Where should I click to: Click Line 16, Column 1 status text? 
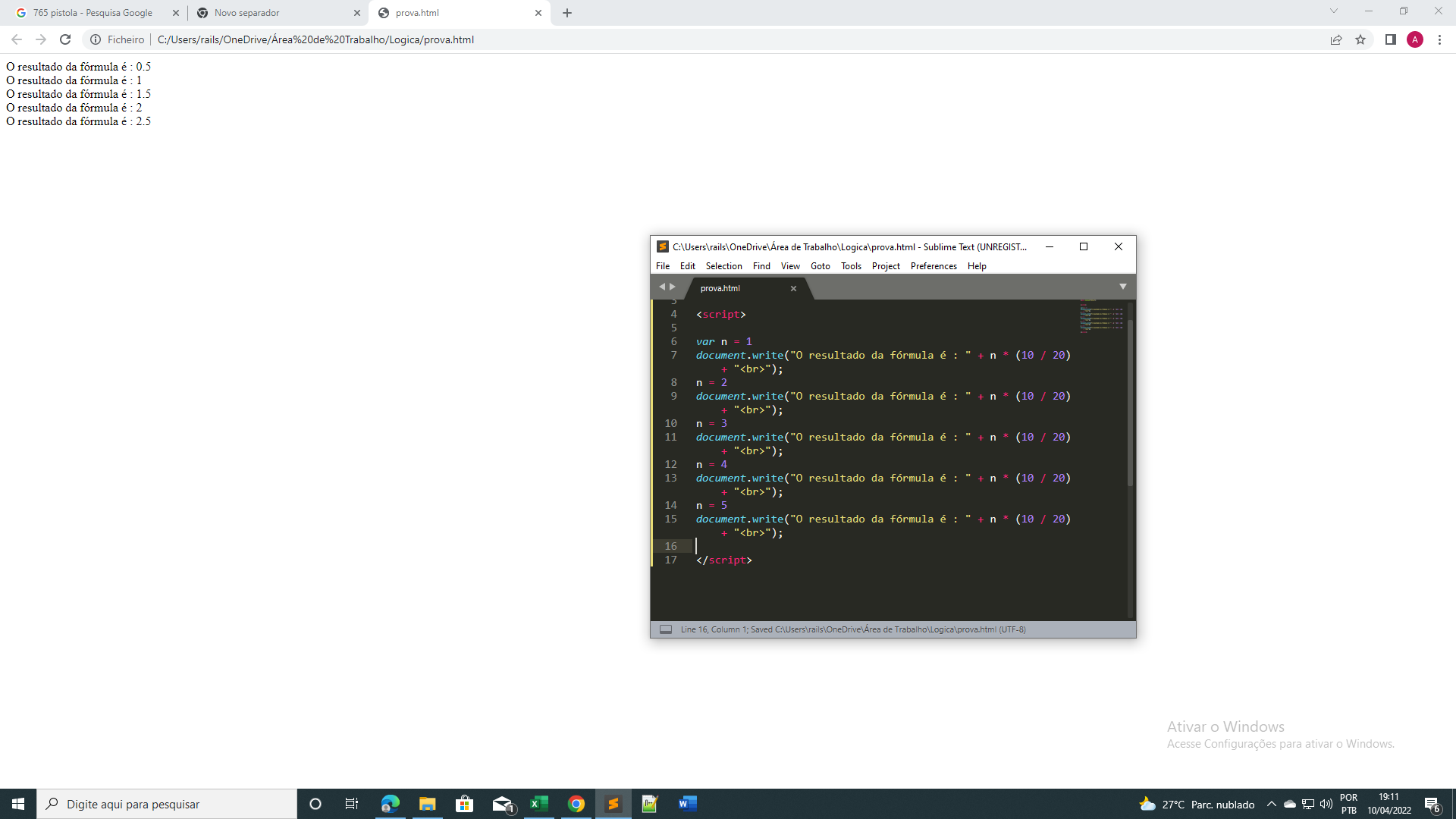(714, 629)
